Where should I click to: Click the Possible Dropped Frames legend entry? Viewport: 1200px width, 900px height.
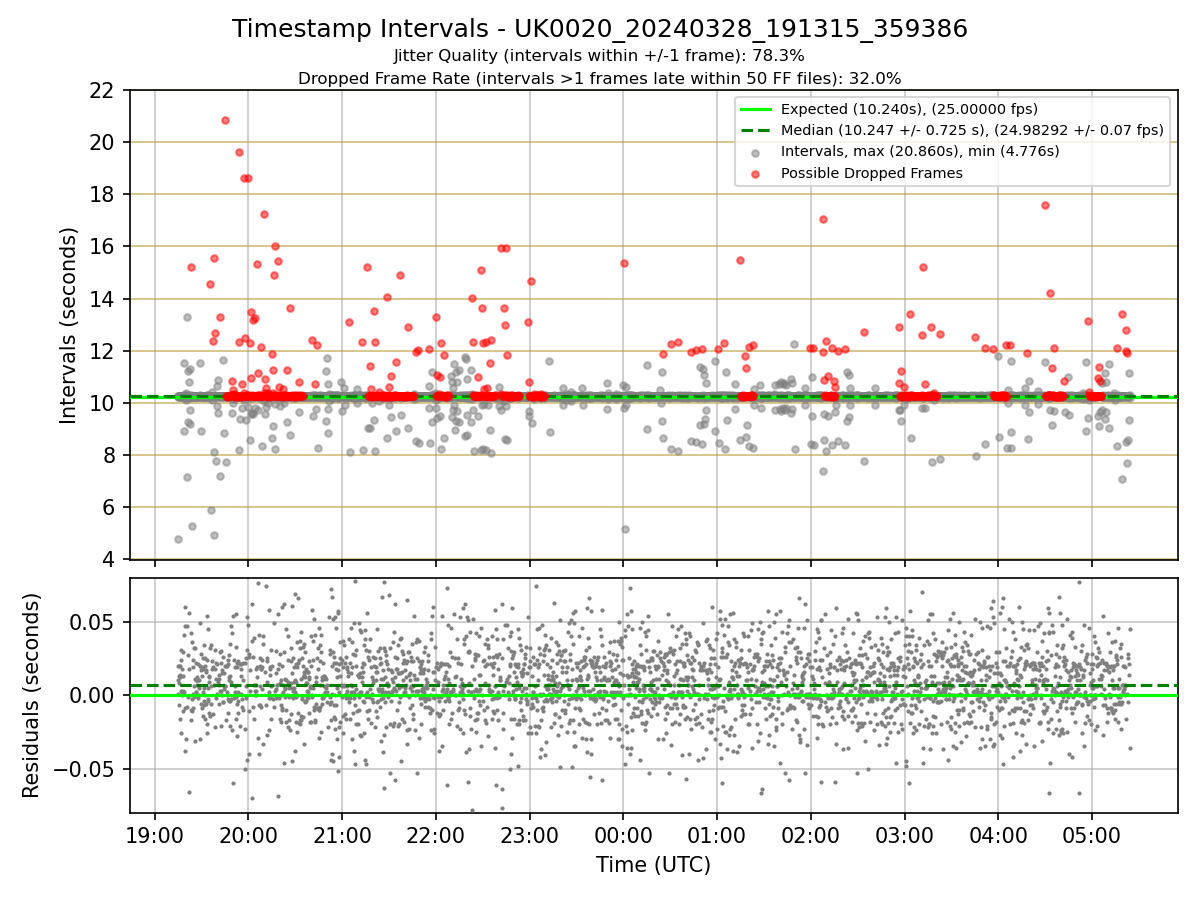click(x=871, y=173)
